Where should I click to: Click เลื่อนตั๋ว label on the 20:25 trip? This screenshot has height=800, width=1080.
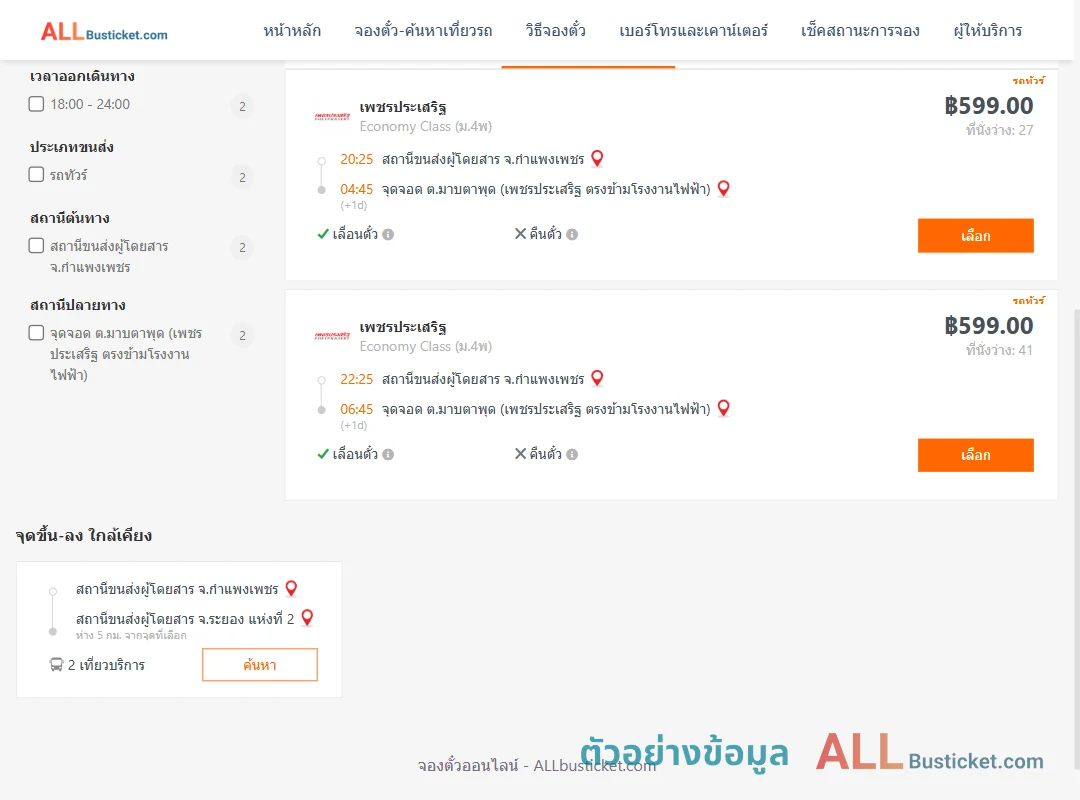[x=355, y=234]
